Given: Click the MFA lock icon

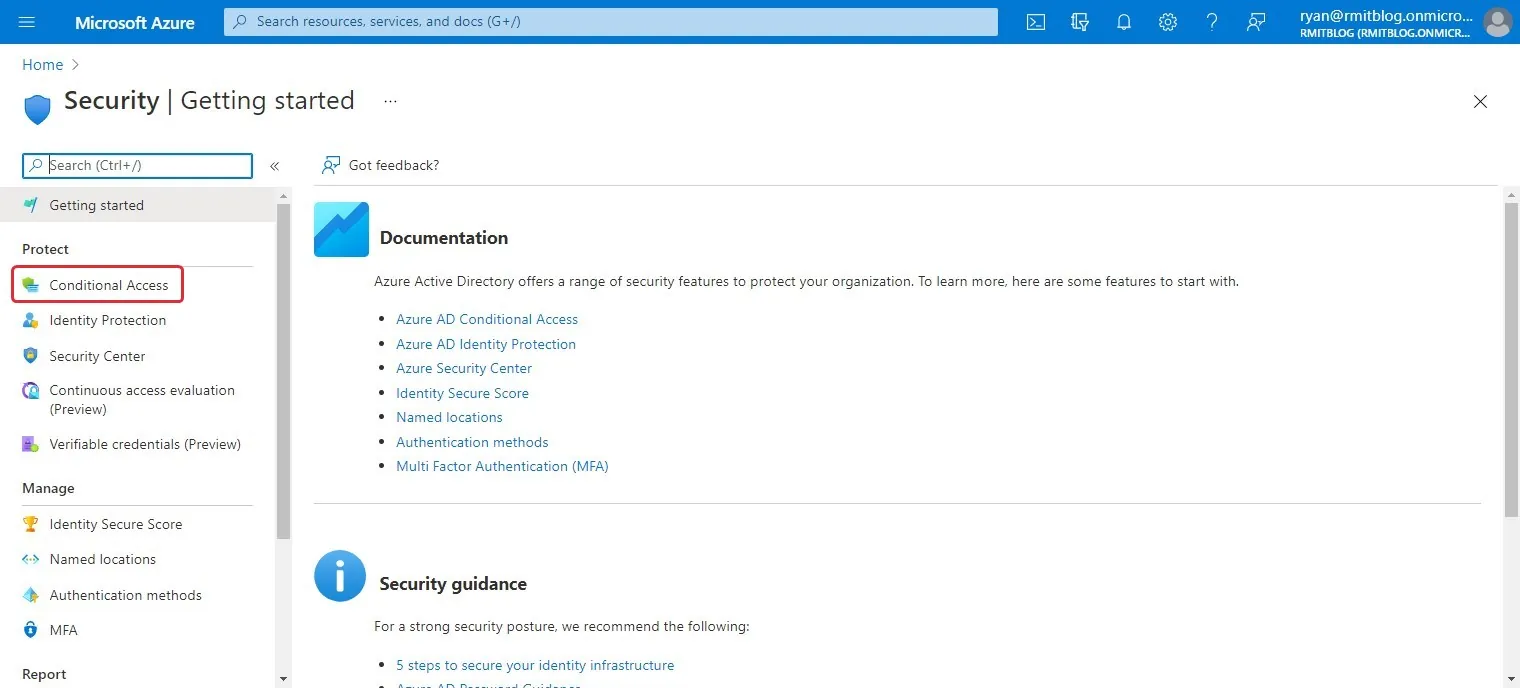Looking at the screenshot, I should tap(31, 630).
